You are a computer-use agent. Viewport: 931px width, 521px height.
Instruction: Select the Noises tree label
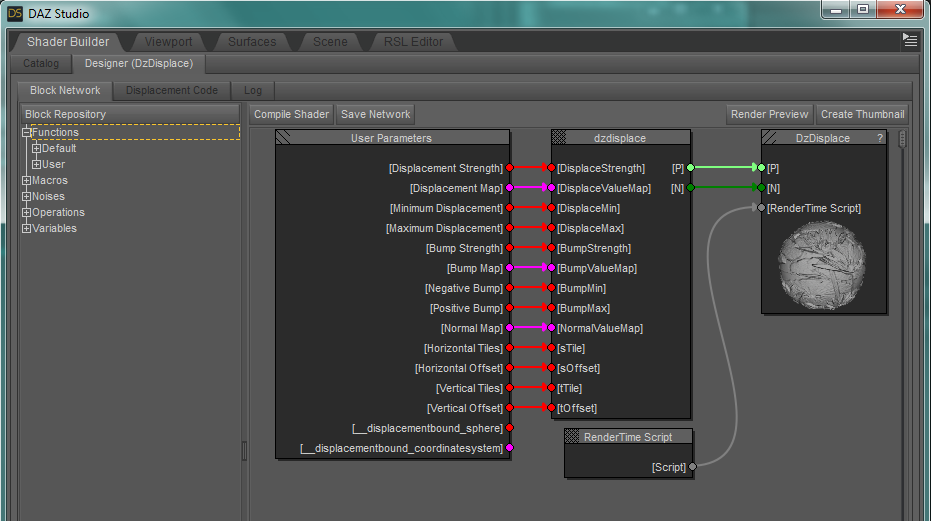pyautogui.click(x=48, y=196)
